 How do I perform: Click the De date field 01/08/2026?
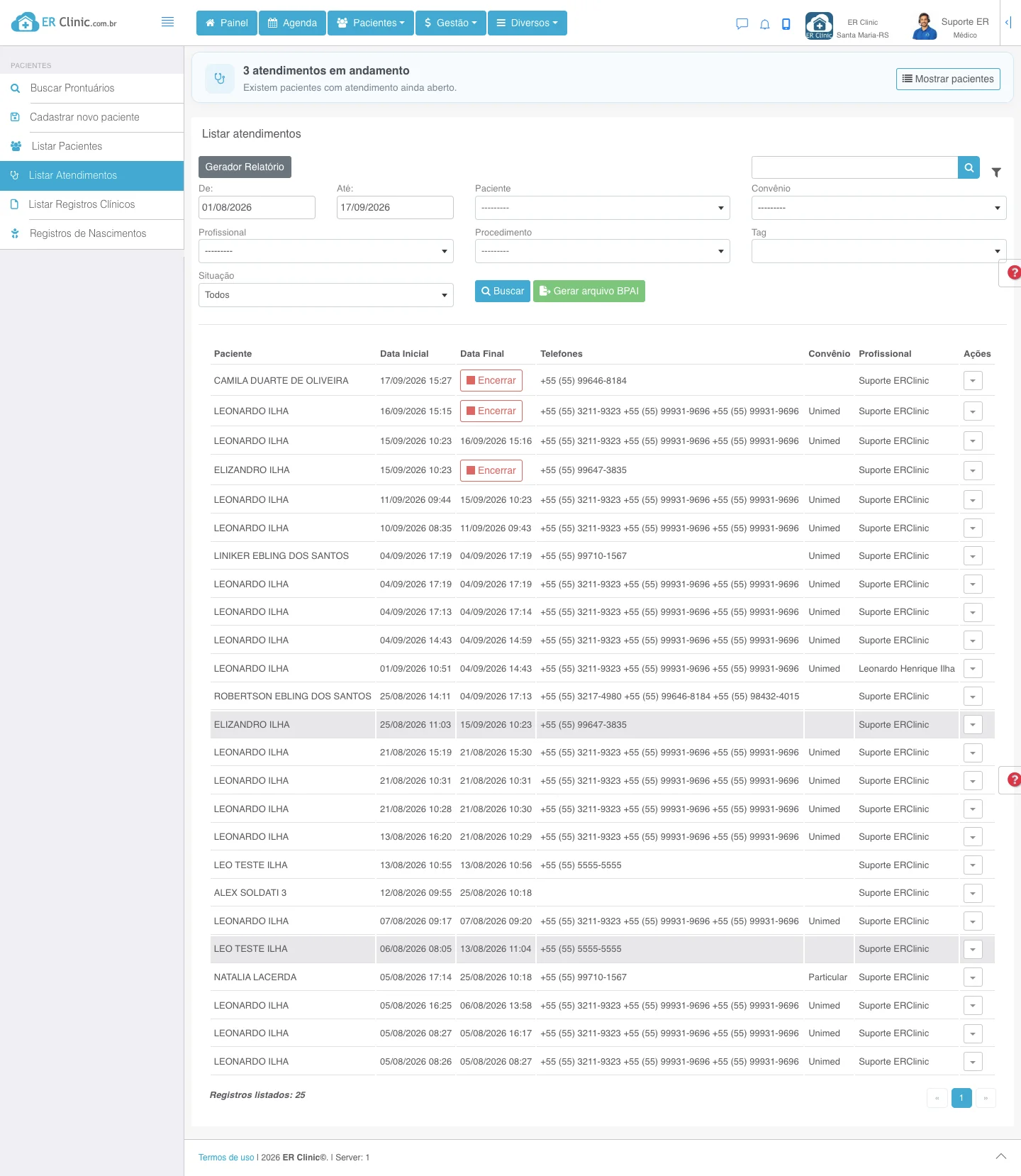coord(257,208)
